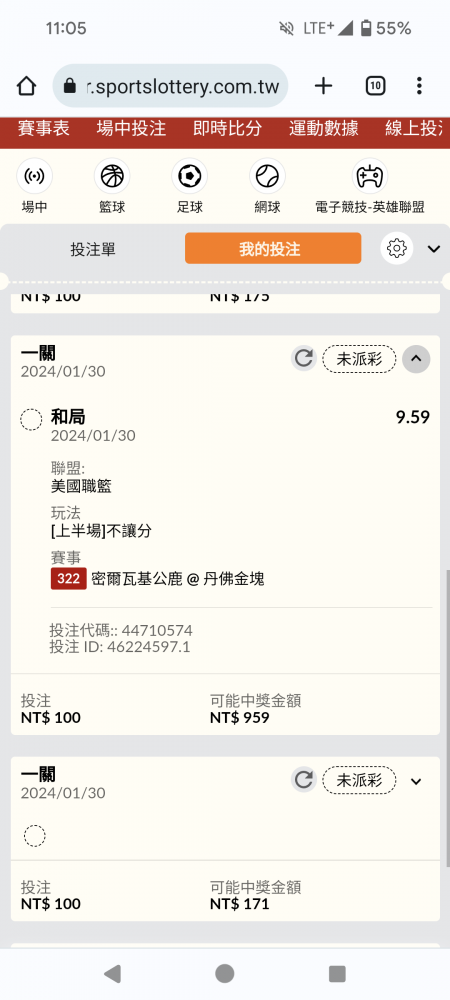
Task: Click the 未派彩 status on 和局 bet
Action: point(359,358)
